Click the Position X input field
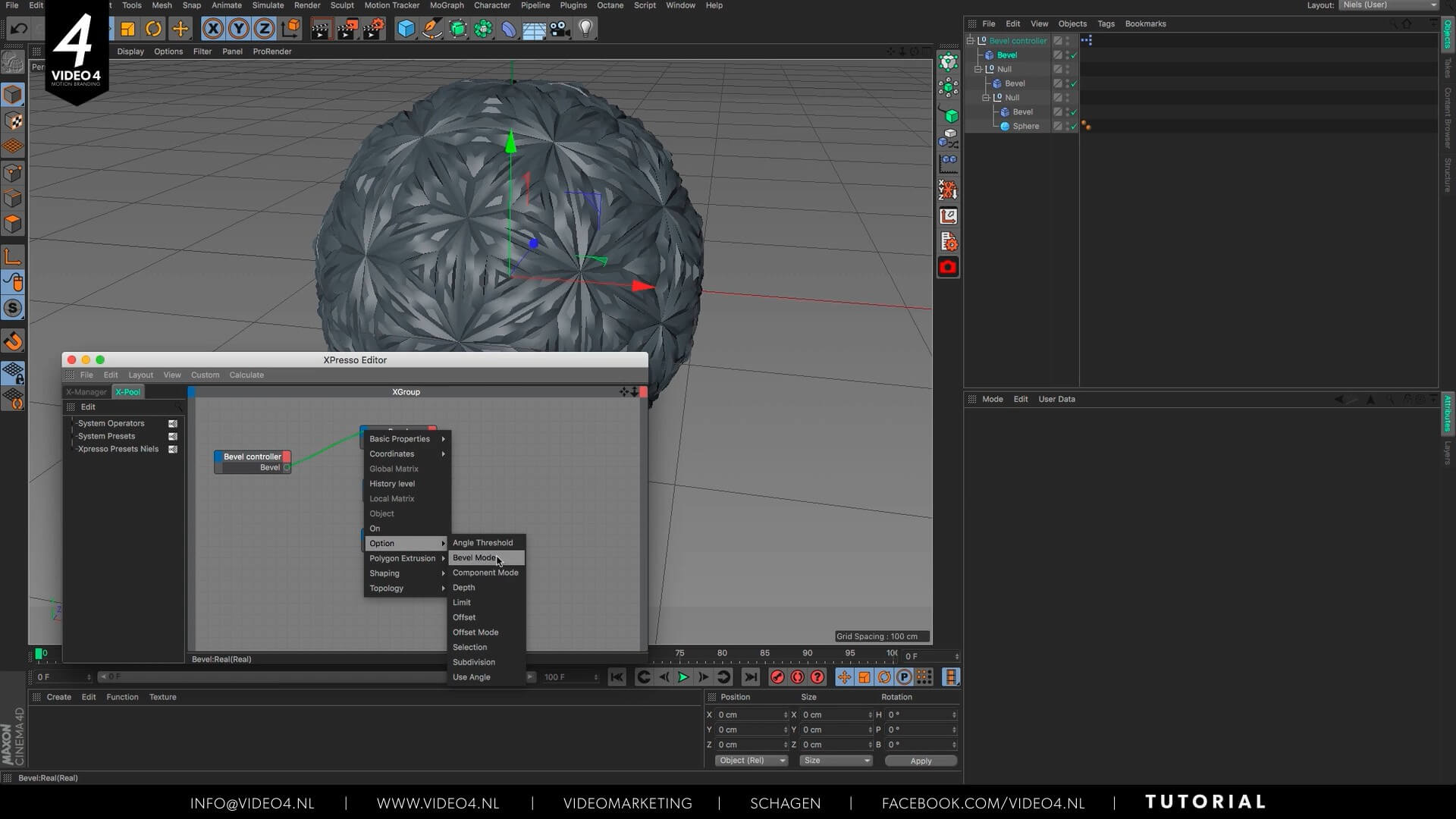Image resolution: width=1456 pixels, height=819 pixels. pos(749,715)
